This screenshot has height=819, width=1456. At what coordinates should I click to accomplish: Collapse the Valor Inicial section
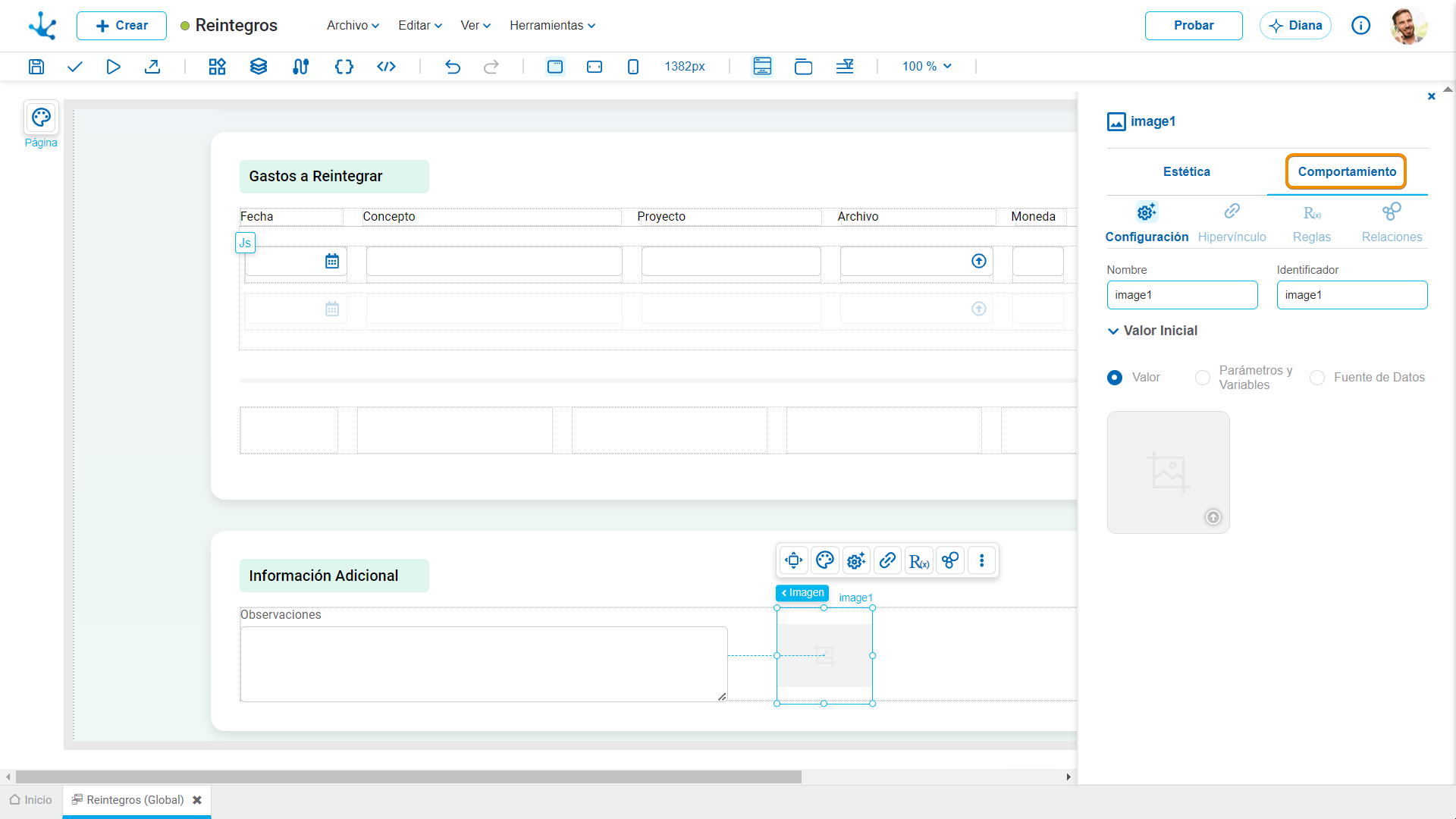tap(1113, 331)
